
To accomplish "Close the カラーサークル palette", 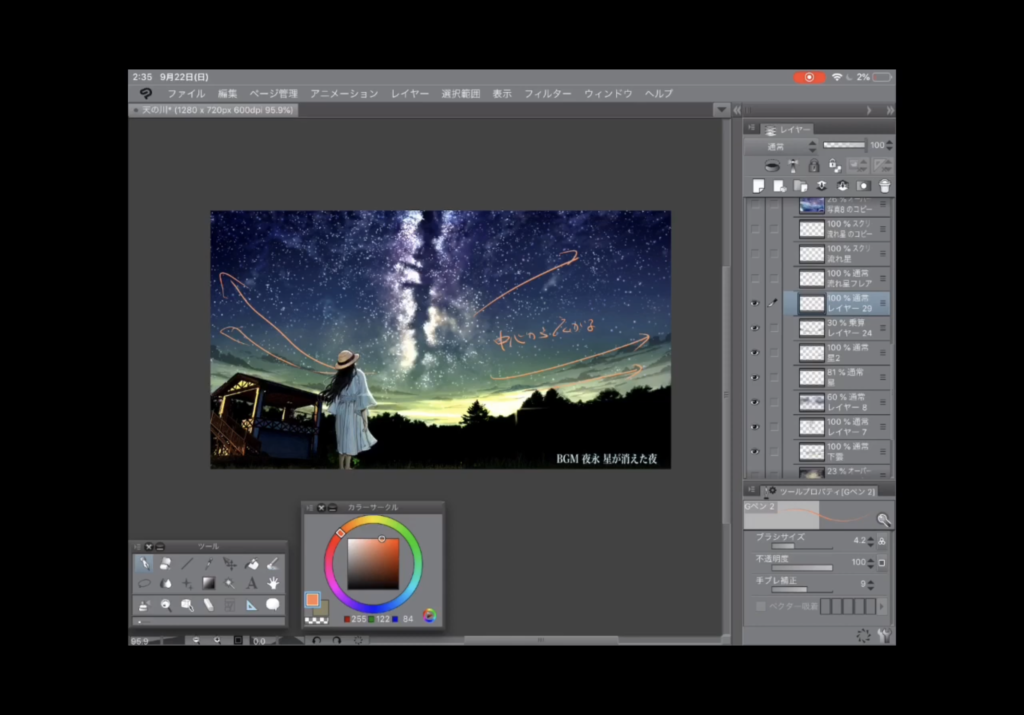I will 321,507.
